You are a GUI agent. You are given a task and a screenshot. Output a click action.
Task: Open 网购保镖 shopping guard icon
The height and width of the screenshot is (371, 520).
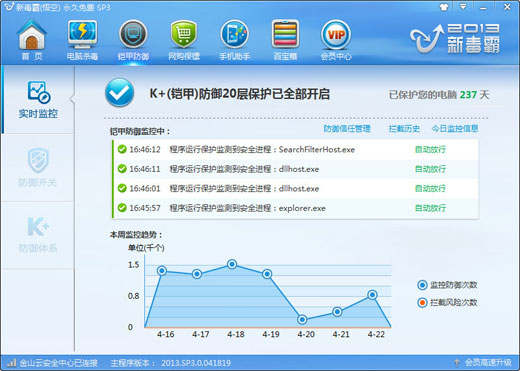click(x=184, y=39)
